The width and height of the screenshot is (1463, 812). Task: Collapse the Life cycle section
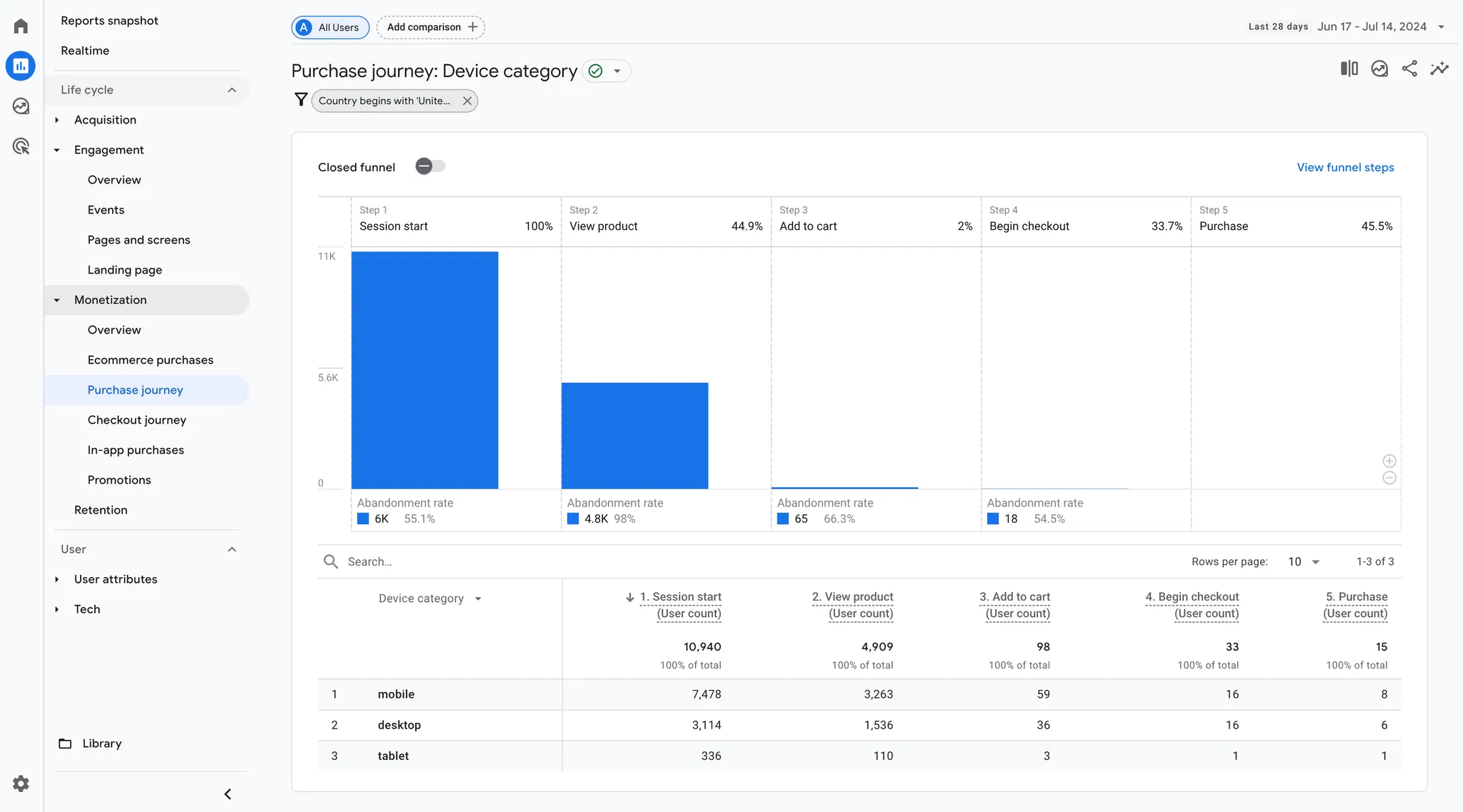[231, 90]
